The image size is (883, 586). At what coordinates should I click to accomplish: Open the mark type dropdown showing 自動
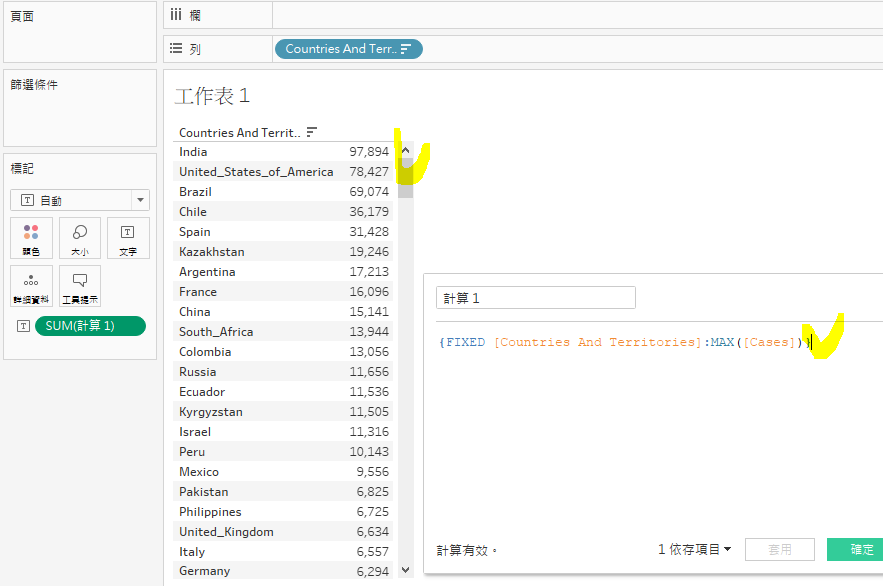80,200
